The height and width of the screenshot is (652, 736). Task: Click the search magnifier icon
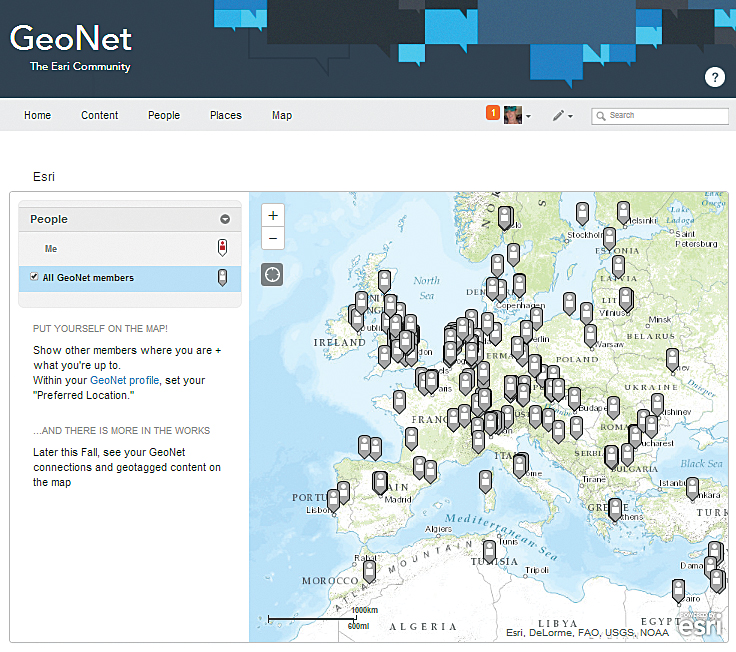tap(600, 115)
